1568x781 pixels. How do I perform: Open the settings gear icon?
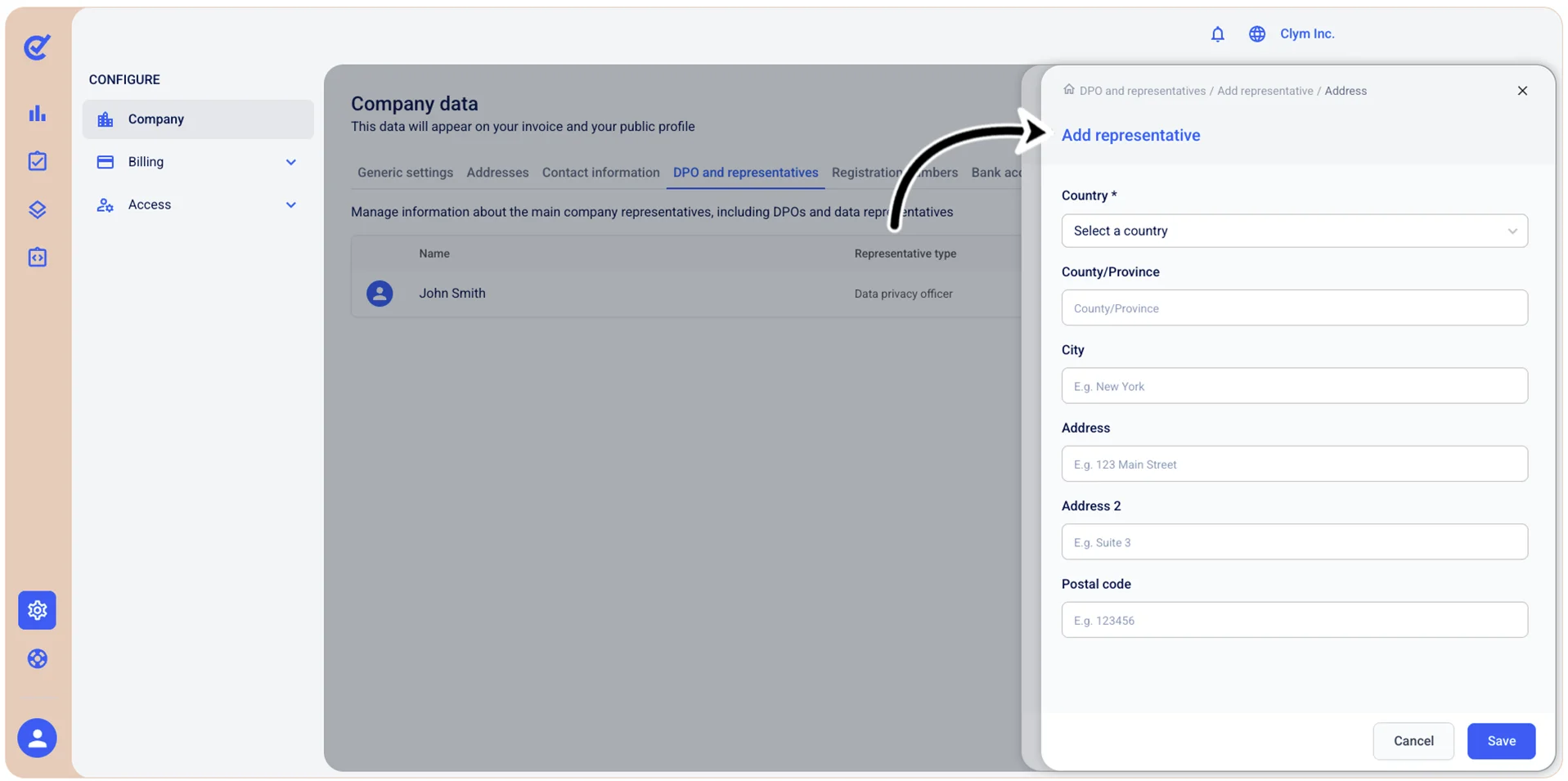coord(37,610)
